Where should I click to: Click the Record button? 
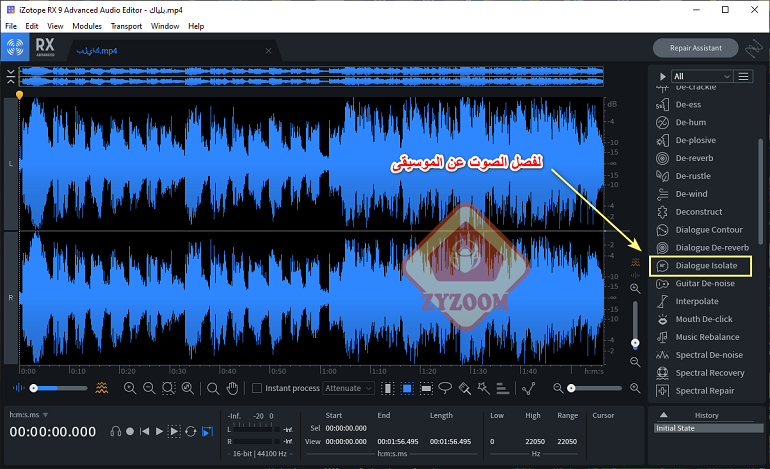[x=130, y=431]
